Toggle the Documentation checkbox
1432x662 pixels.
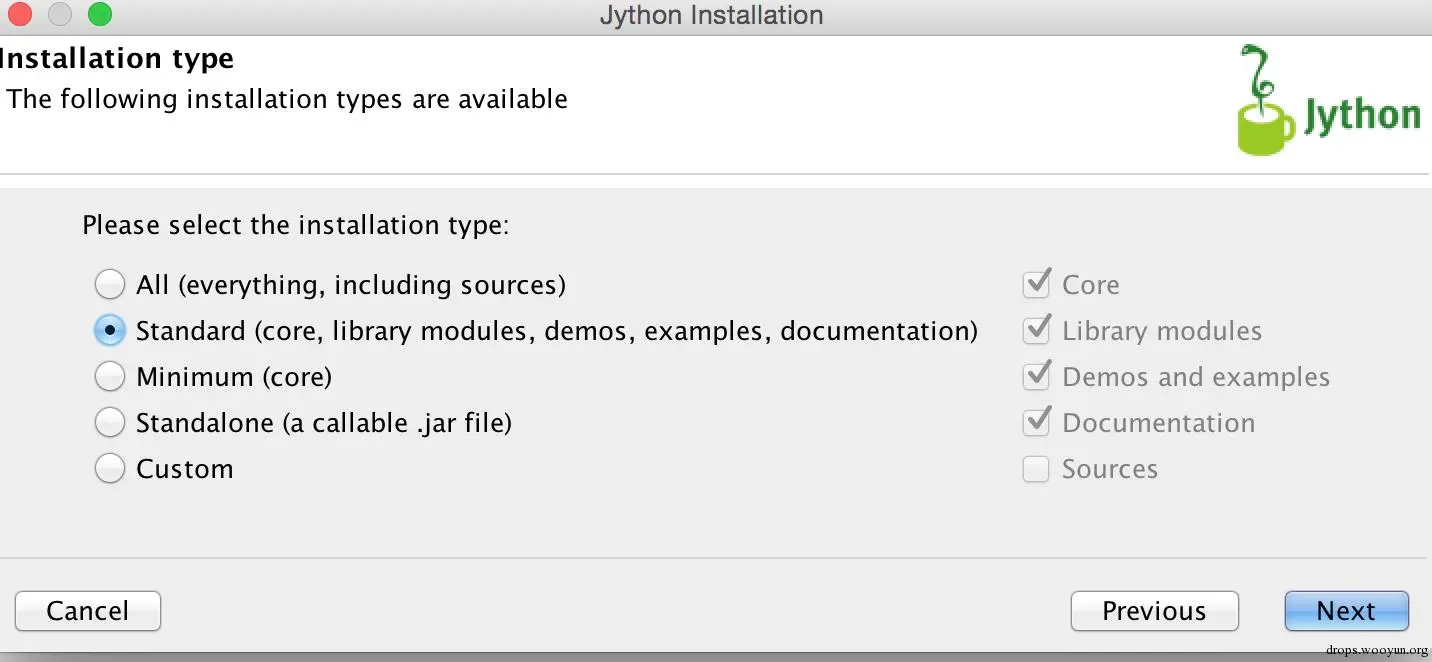pos(1036,423)
